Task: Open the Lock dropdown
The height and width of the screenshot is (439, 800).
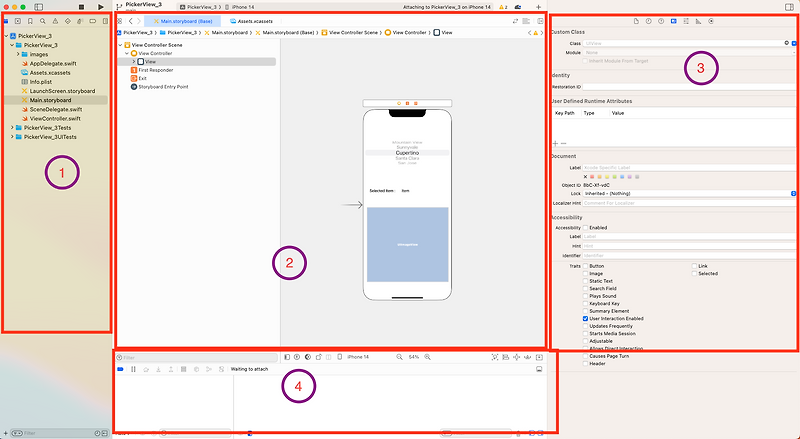Action: (x=689, y=193)
